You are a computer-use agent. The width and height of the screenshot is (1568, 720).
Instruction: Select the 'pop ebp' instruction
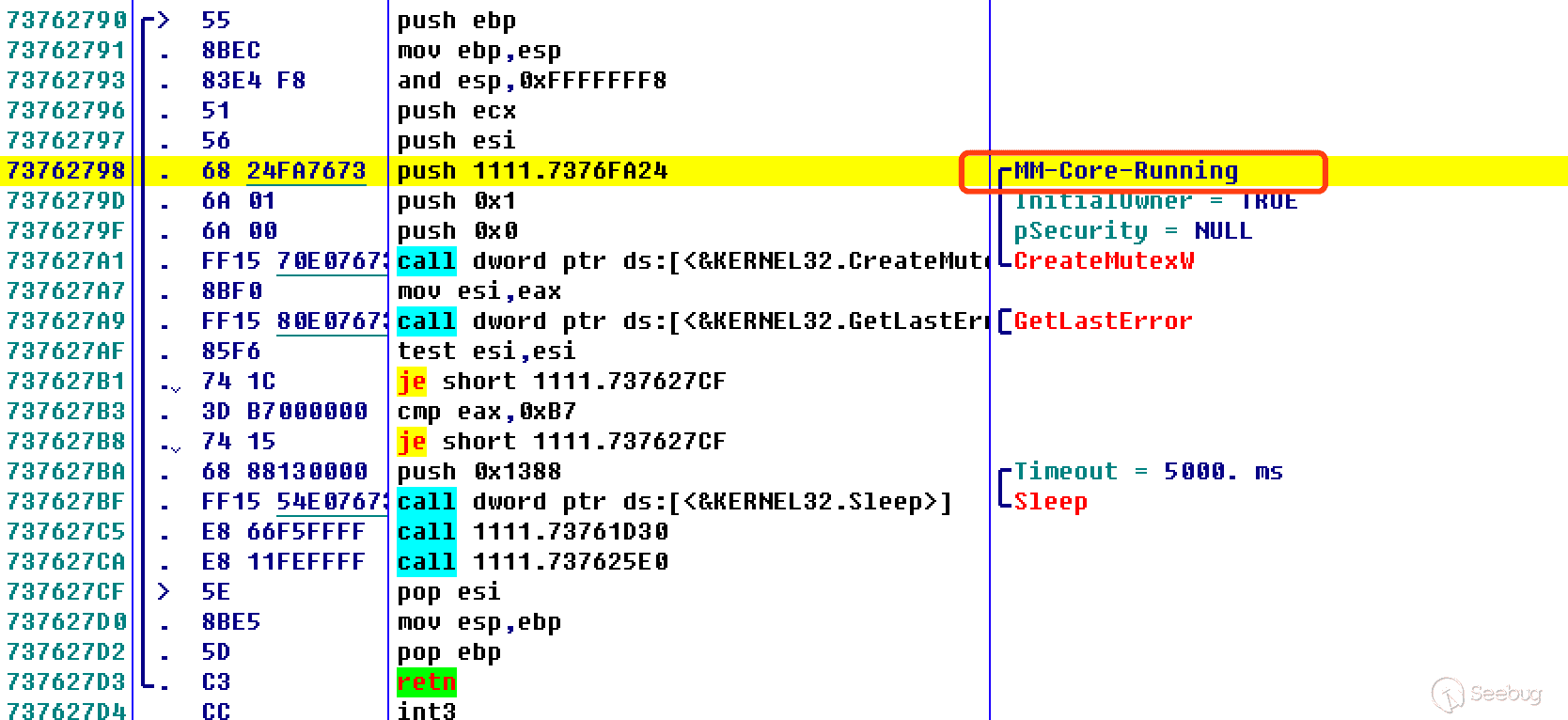(x=448, y=651)
